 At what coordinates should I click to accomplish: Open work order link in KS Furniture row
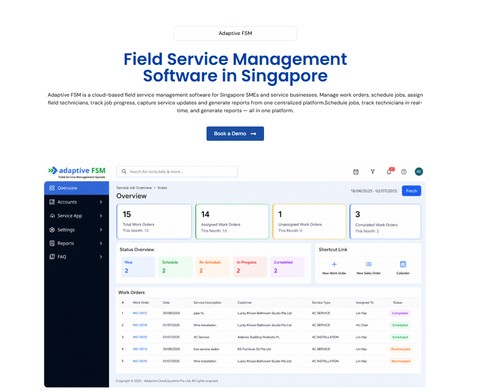140,349
